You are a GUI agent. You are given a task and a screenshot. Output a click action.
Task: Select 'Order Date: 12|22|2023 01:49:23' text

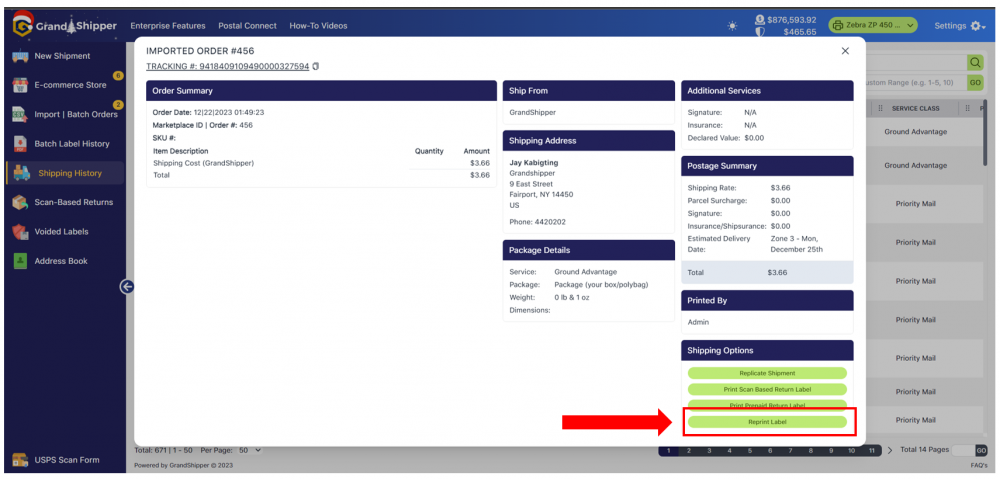pos(208,112)
